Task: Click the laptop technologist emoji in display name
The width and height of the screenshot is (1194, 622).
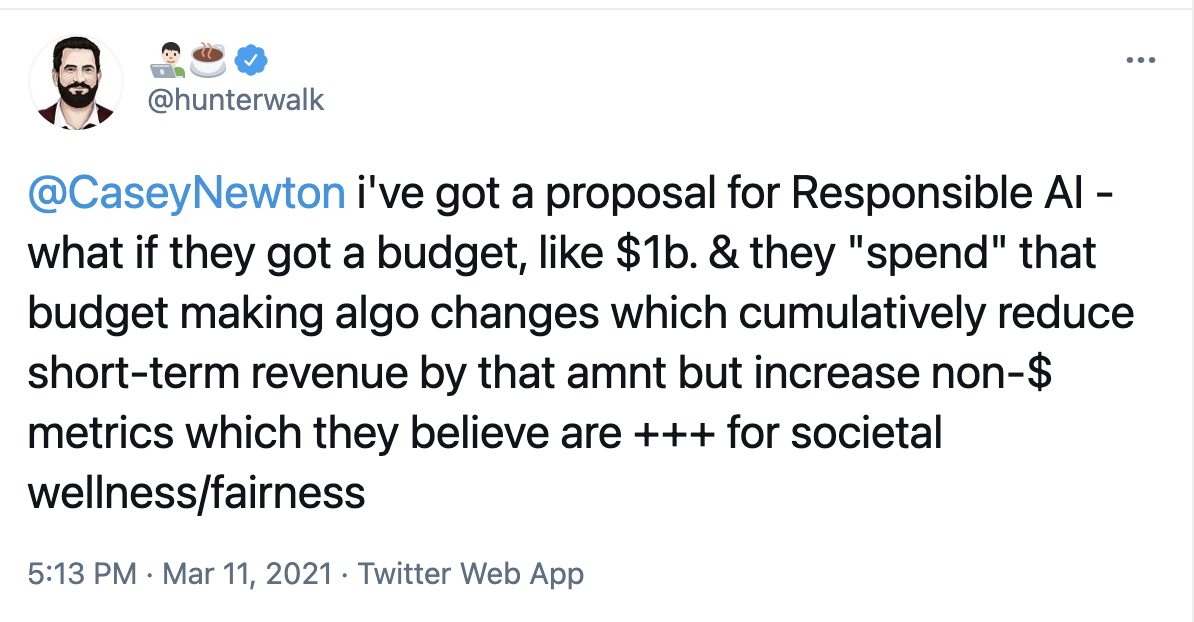Action: click(166, 62)
